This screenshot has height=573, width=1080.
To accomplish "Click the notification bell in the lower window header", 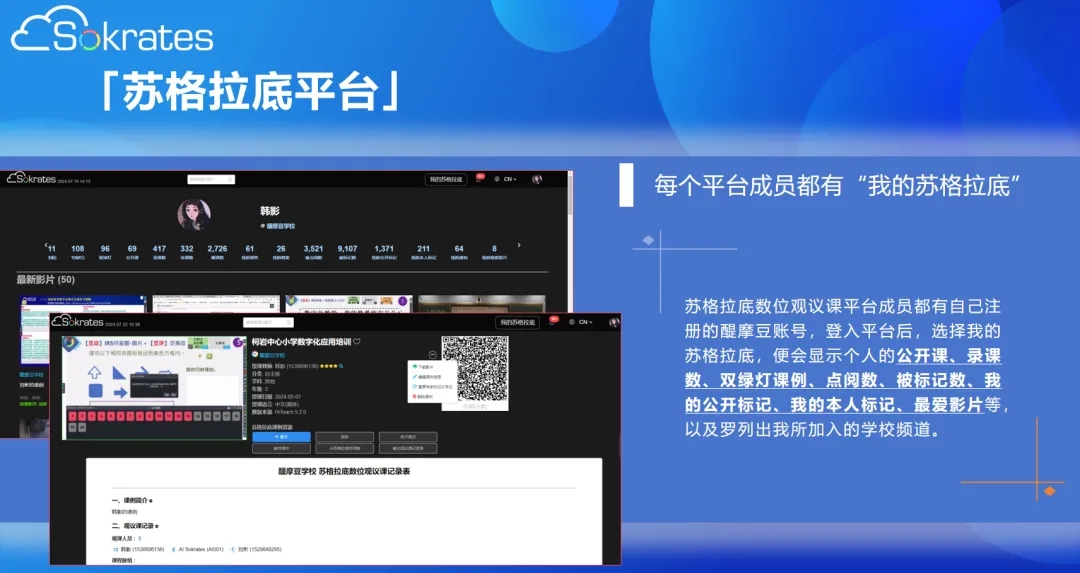I will coord(549,322).
